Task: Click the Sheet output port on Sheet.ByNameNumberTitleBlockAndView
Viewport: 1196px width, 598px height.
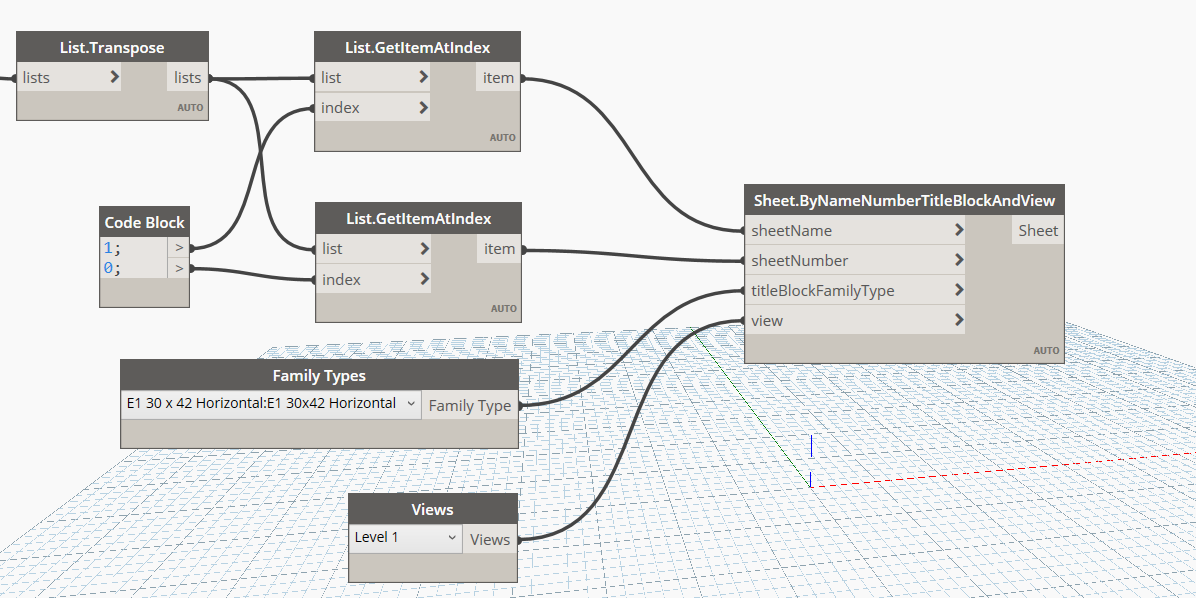Action: (x=1037, y=230)
